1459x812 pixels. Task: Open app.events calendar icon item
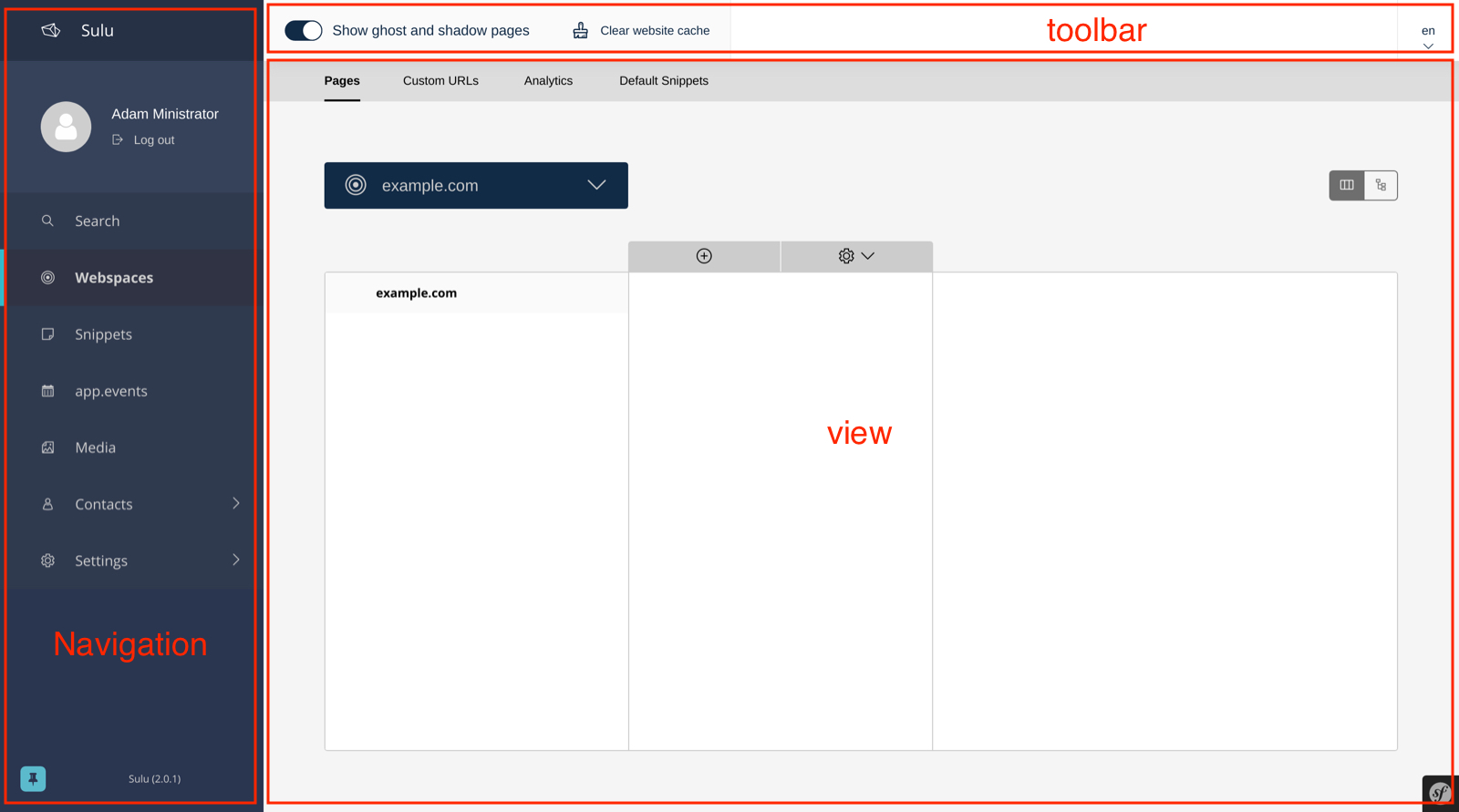48,391
